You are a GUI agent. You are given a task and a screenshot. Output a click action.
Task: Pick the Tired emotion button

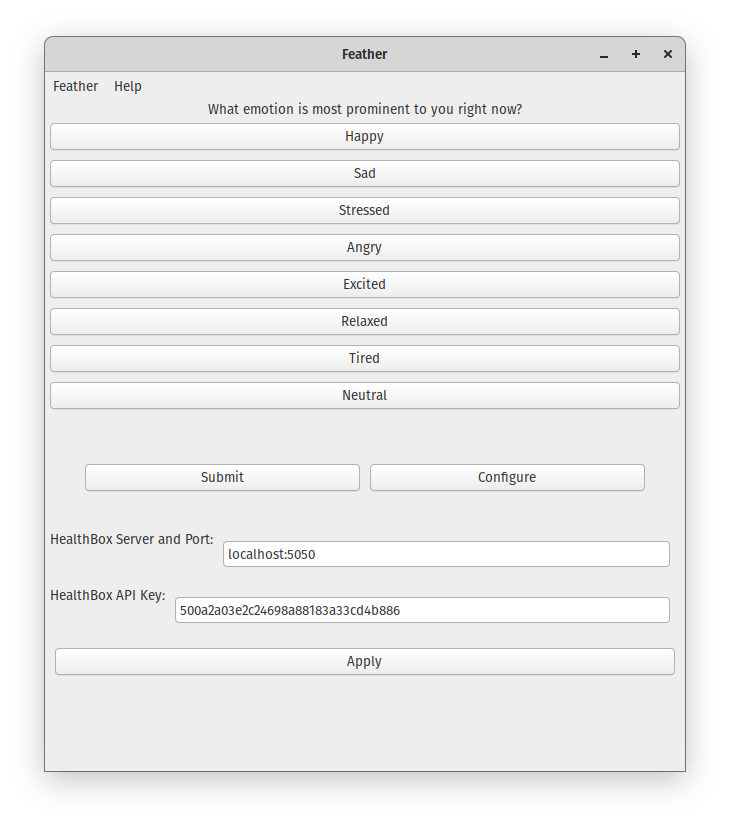(364, 359)
